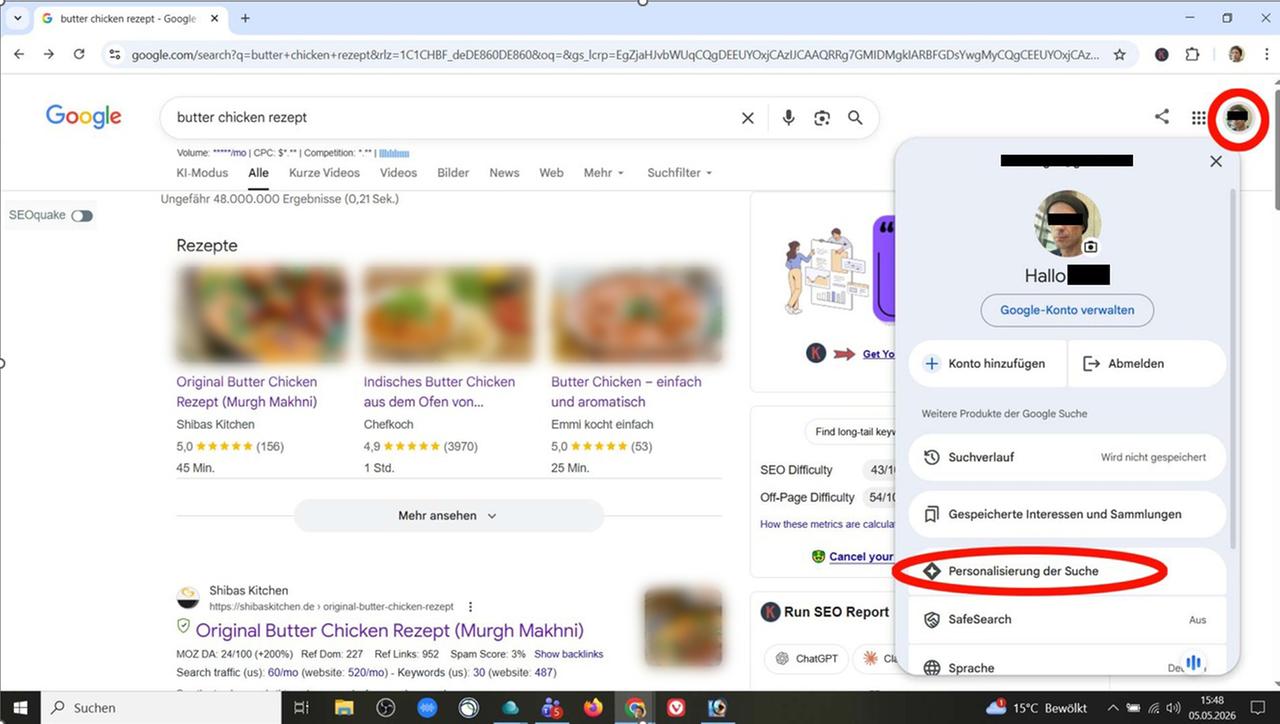Open the Windows Start menu
The width and height of the screenshot is (1280, 724).
pos(21,707)
